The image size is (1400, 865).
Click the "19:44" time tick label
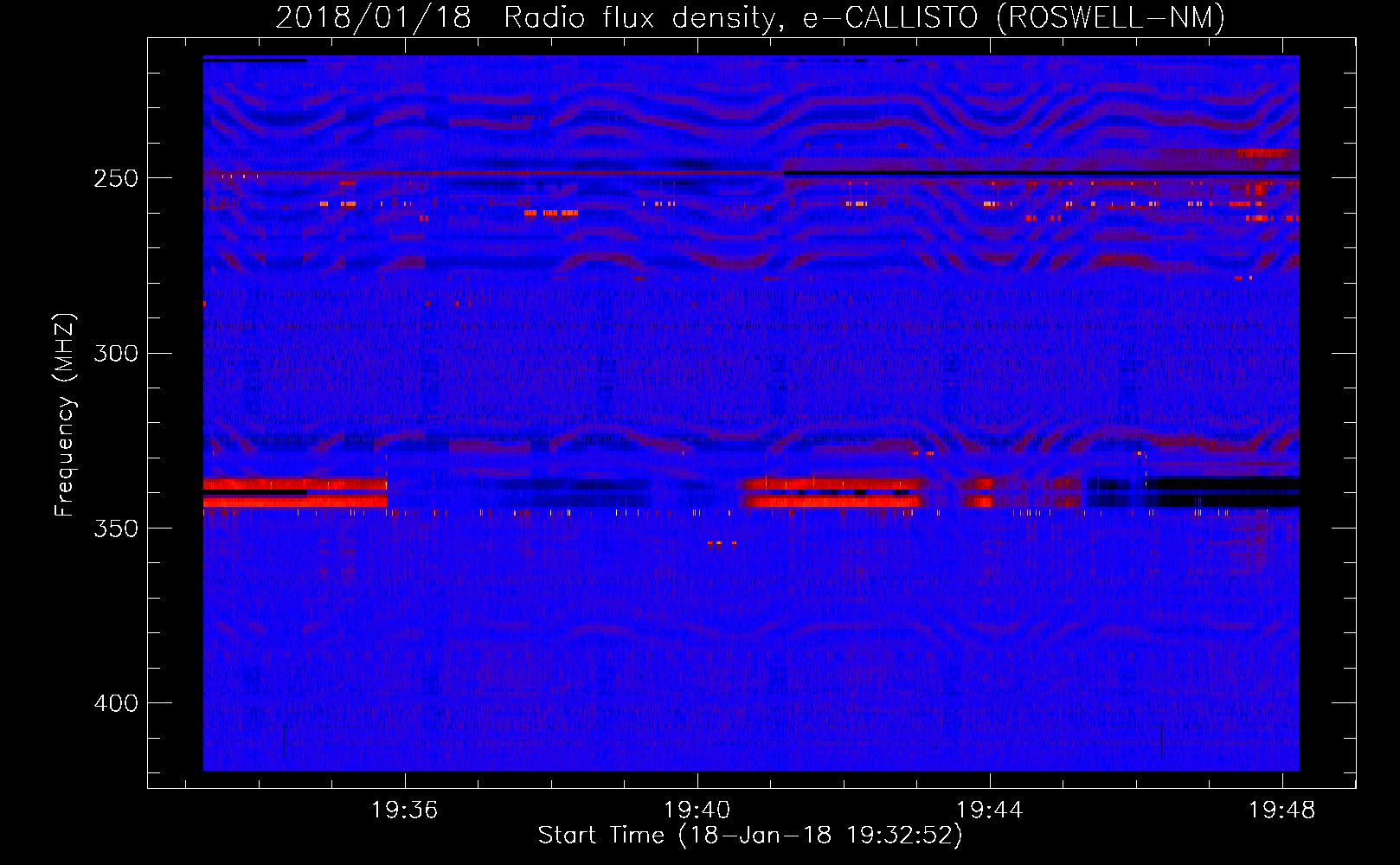click(x=989, y=810)
